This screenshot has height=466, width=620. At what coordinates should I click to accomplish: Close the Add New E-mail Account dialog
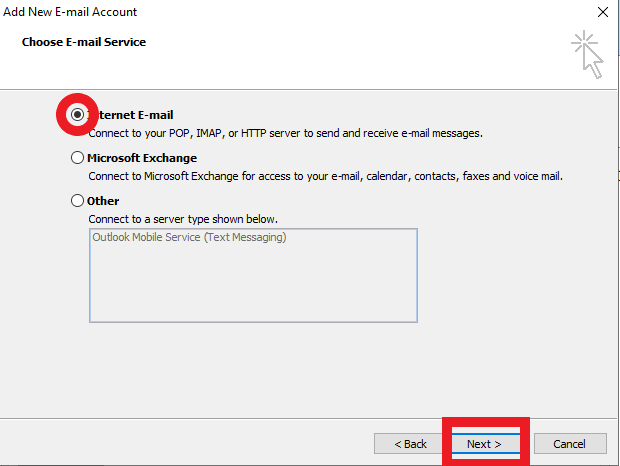(x=602, y=12)
